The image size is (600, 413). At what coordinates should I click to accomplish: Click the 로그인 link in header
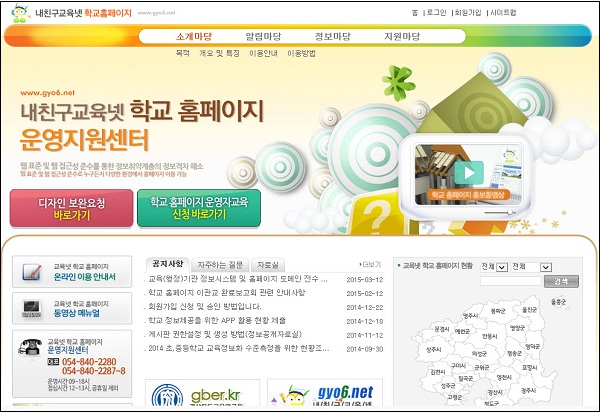[x=436, y=13]
